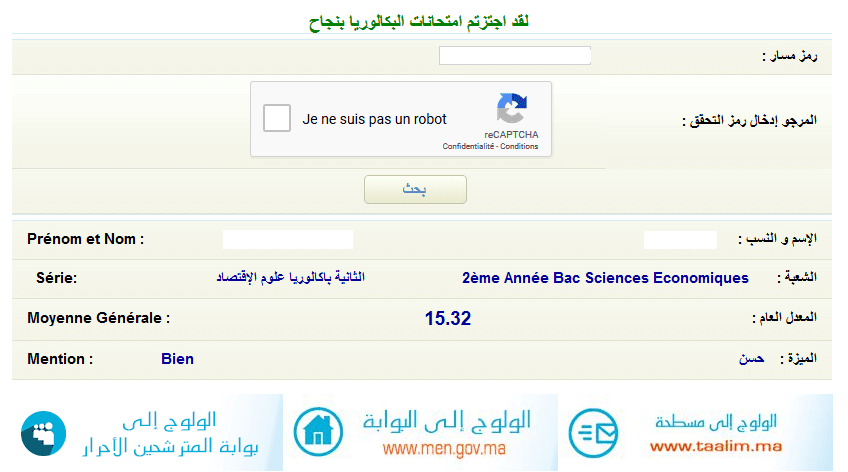
Task: Click the blank Prénom et Nom value box
Action: (x=288, y=239)
